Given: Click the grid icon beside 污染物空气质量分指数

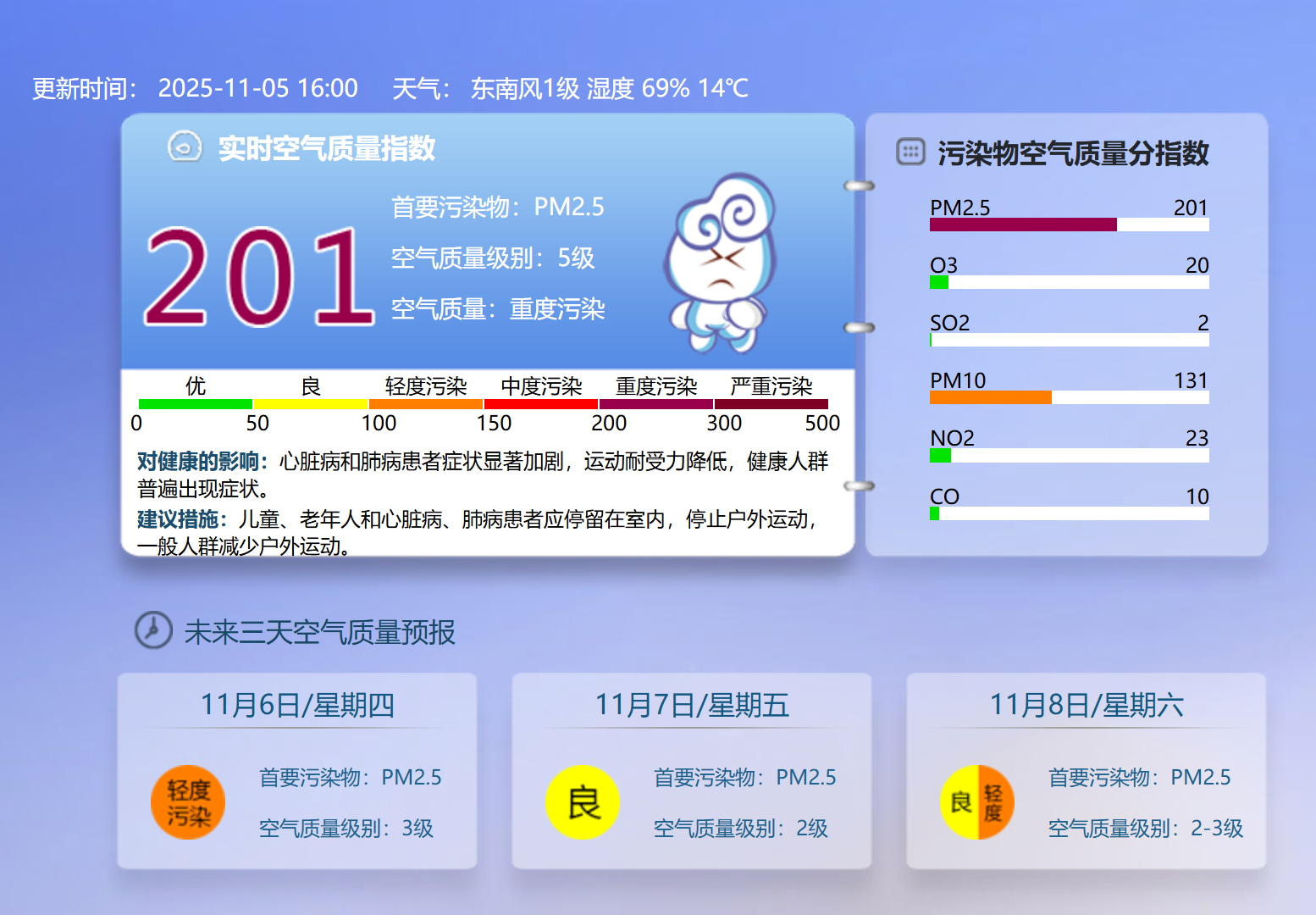Looking at the screenshot, I should pos(910,152).
